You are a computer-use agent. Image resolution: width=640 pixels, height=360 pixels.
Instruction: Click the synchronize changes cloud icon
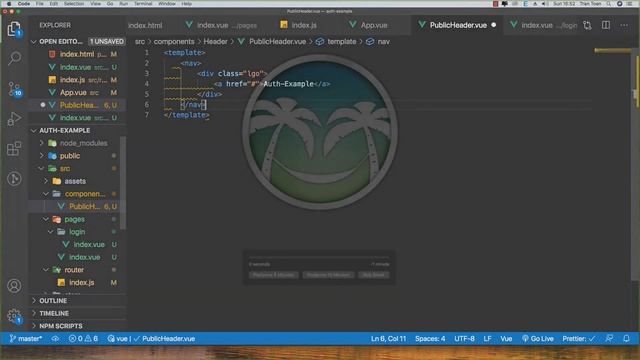[x=55, y=338]
